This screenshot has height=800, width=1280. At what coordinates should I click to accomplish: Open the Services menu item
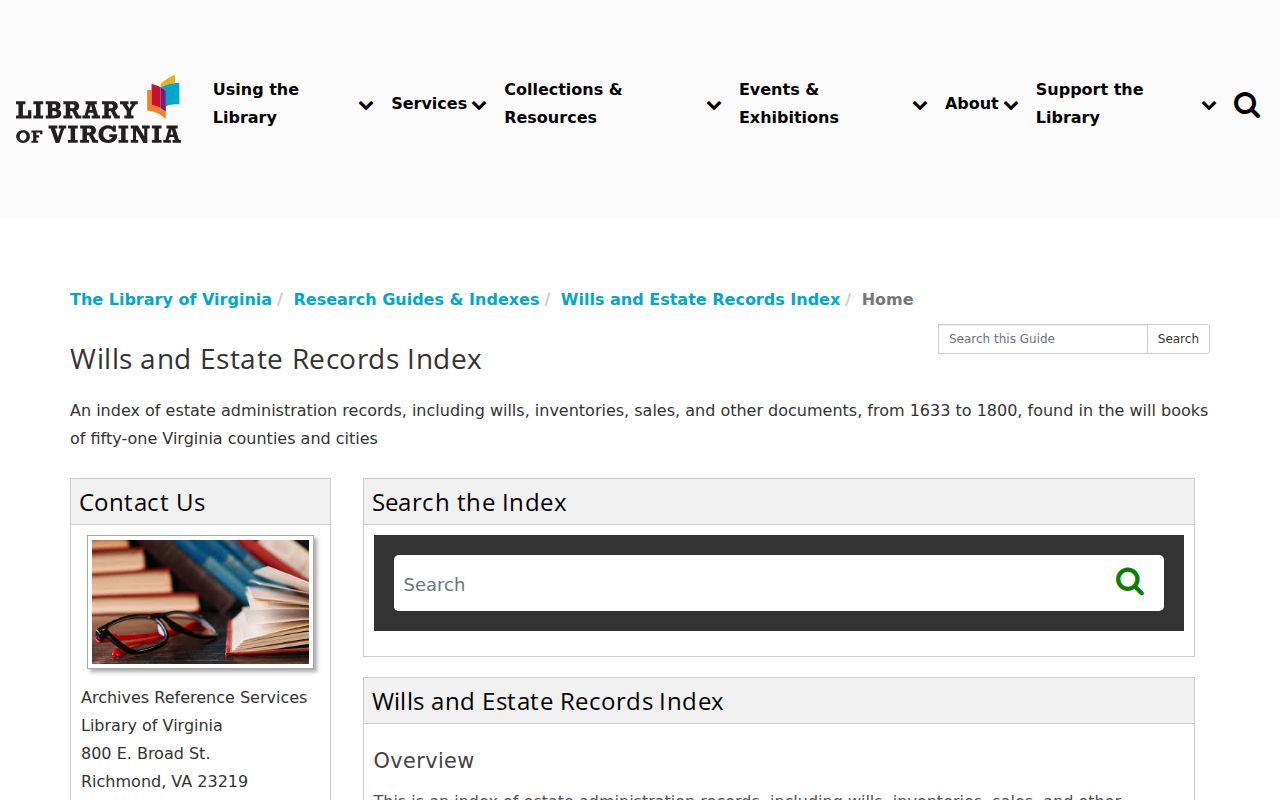[429, 103]
